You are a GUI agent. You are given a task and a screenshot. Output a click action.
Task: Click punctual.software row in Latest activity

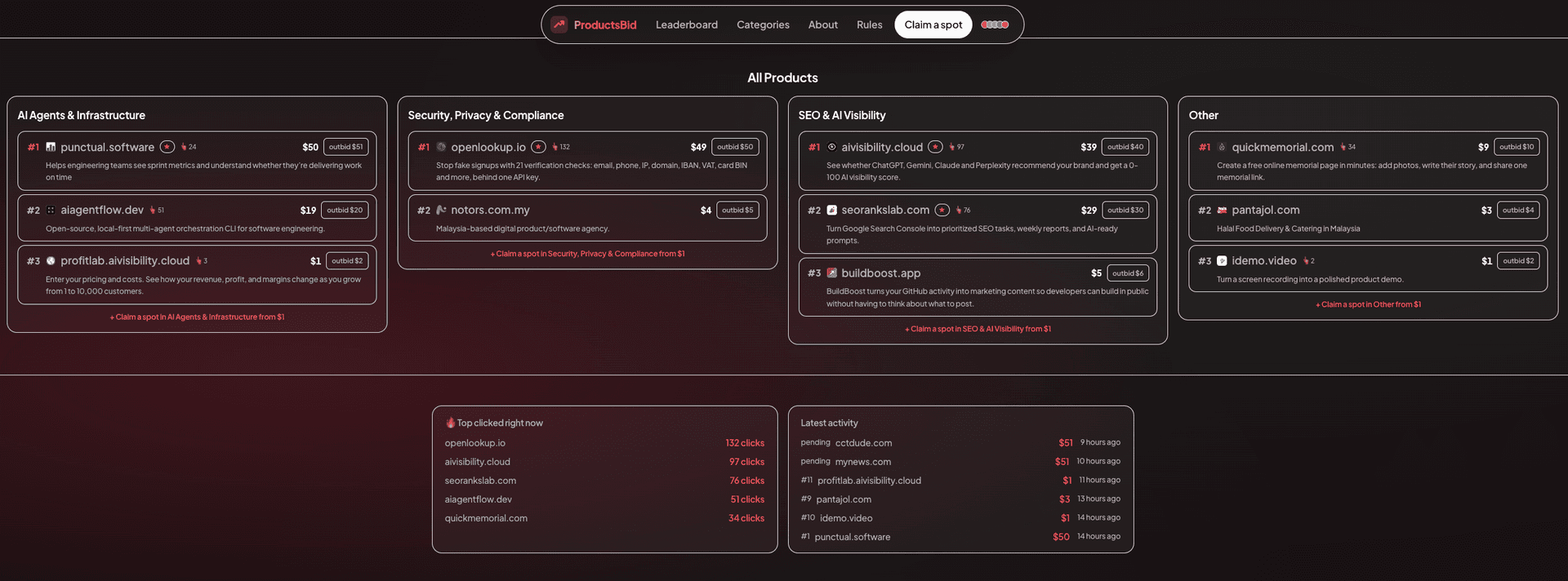click(x=960, y=537)
